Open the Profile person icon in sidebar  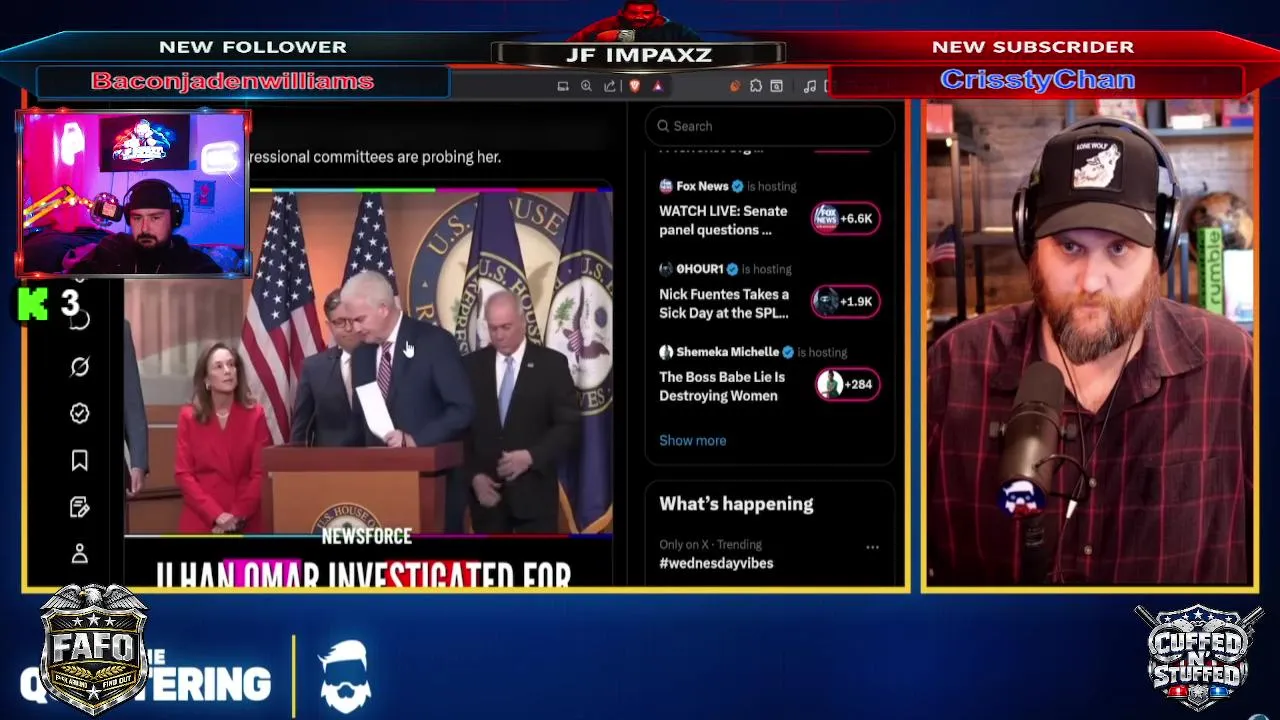[80, 553]
